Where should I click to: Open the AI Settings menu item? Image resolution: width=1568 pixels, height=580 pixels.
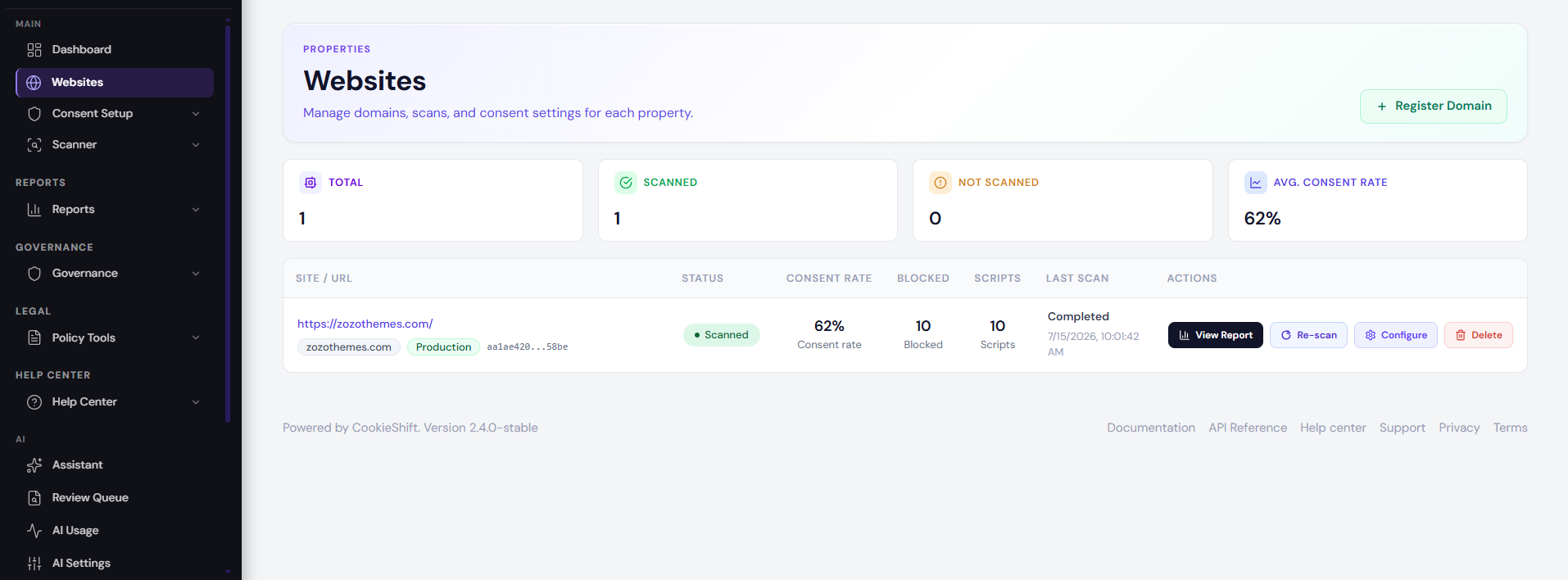115,564
